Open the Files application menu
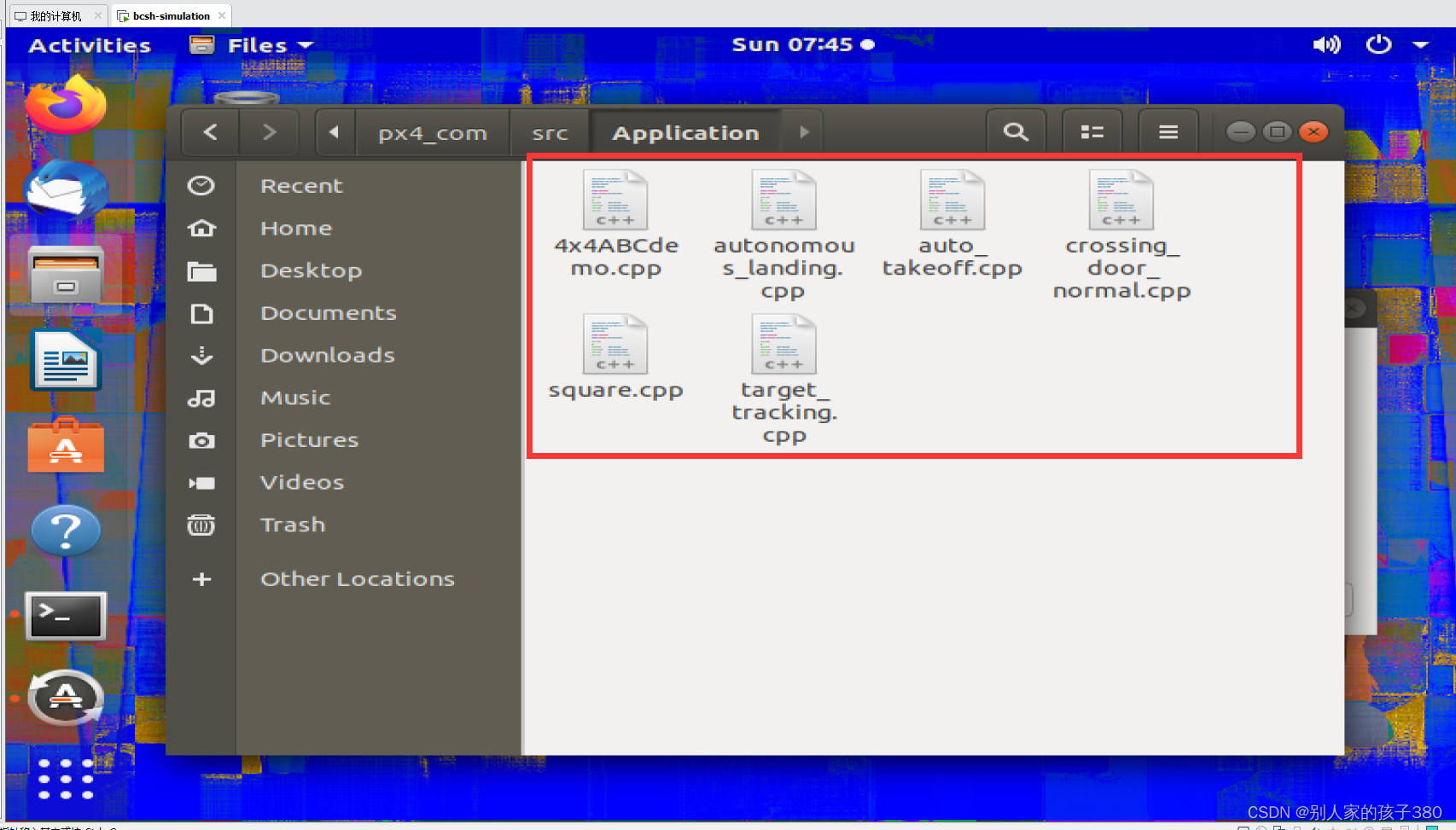1456x830 pixels. (252, 45)
